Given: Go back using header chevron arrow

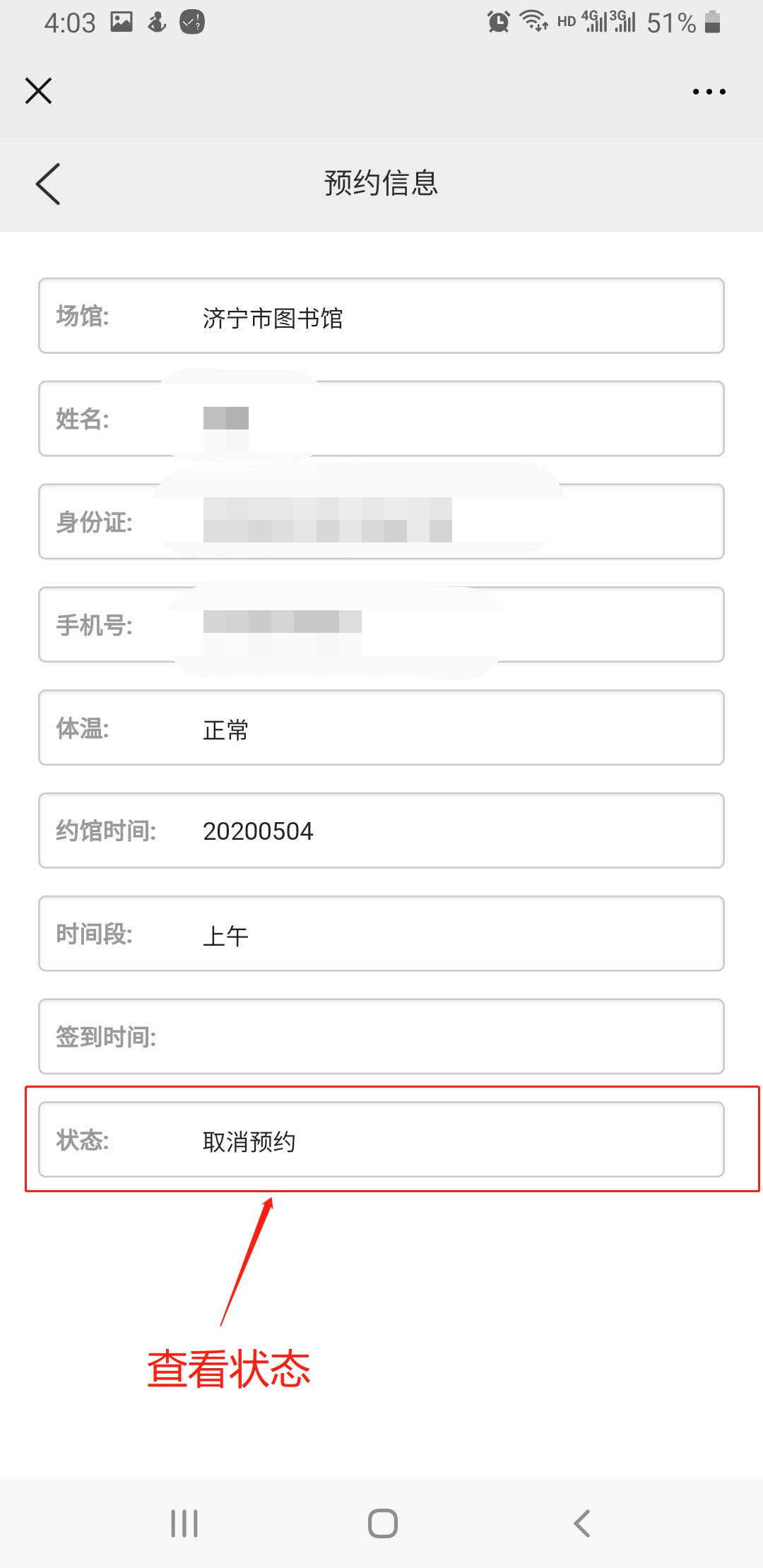Looking at the screenshot, I should (48, 184).
